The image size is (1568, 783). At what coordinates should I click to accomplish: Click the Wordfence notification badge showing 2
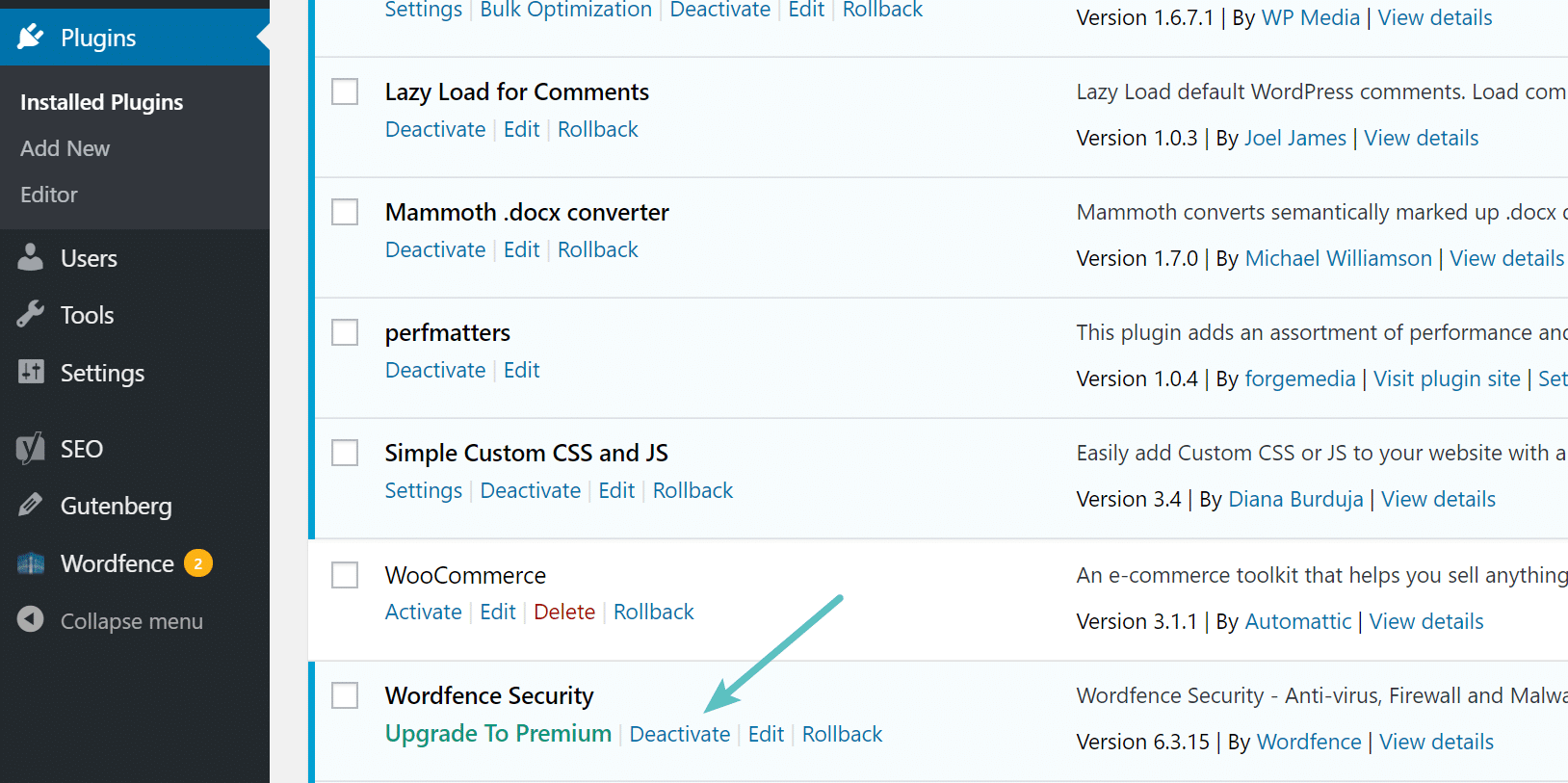(197, 563)
